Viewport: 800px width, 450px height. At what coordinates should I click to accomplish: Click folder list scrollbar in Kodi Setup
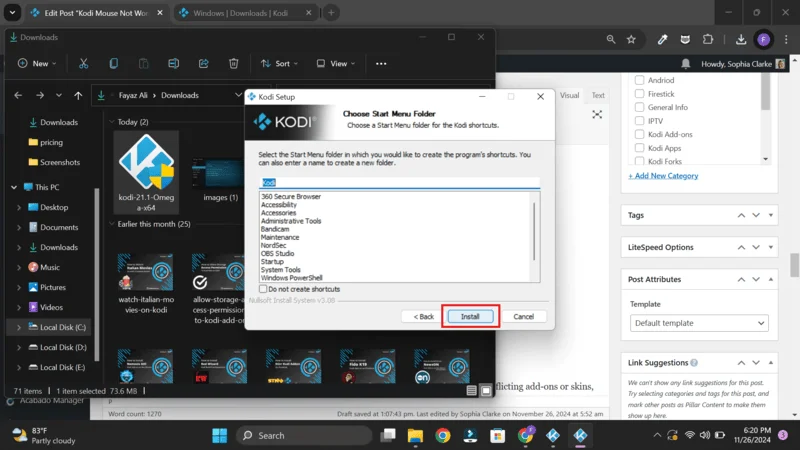coord(534,231)
